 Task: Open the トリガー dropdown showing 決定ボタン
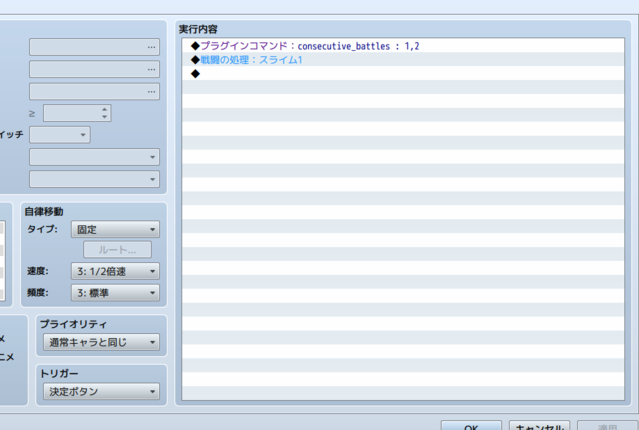point(101,391)
